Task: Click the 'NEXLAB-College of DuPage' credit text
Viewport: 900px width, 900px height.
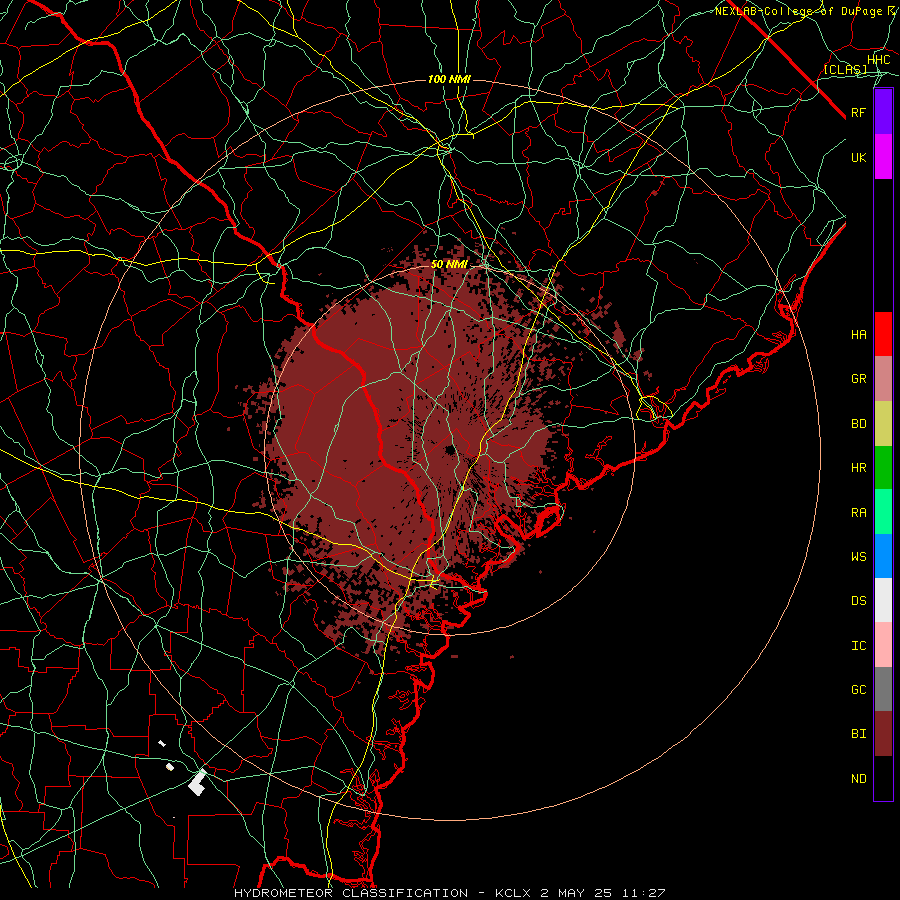Action: [x=798, y=11]
